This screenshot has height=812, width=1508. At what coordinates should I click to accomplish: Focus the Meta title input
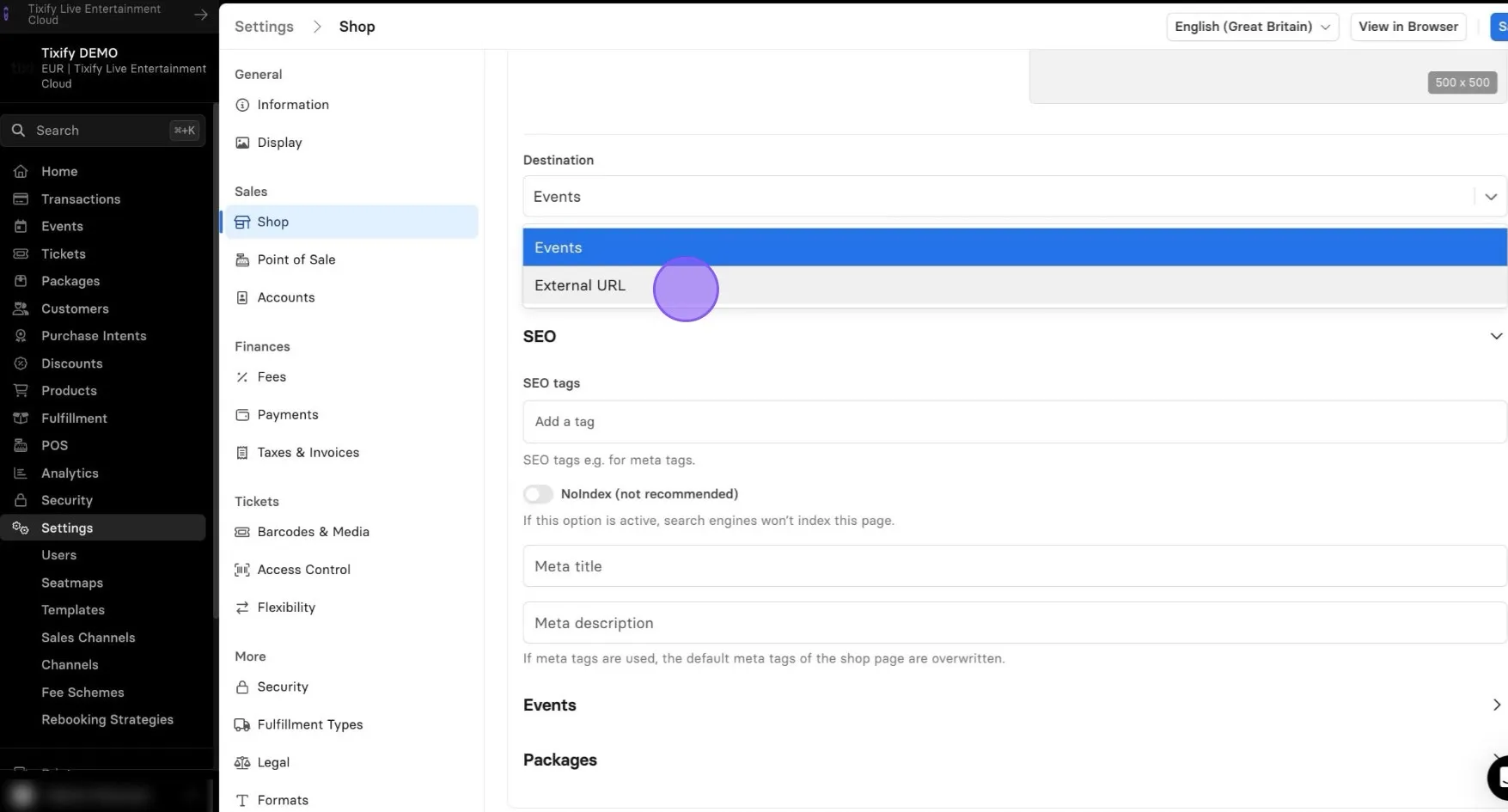tap(1015, 566)
